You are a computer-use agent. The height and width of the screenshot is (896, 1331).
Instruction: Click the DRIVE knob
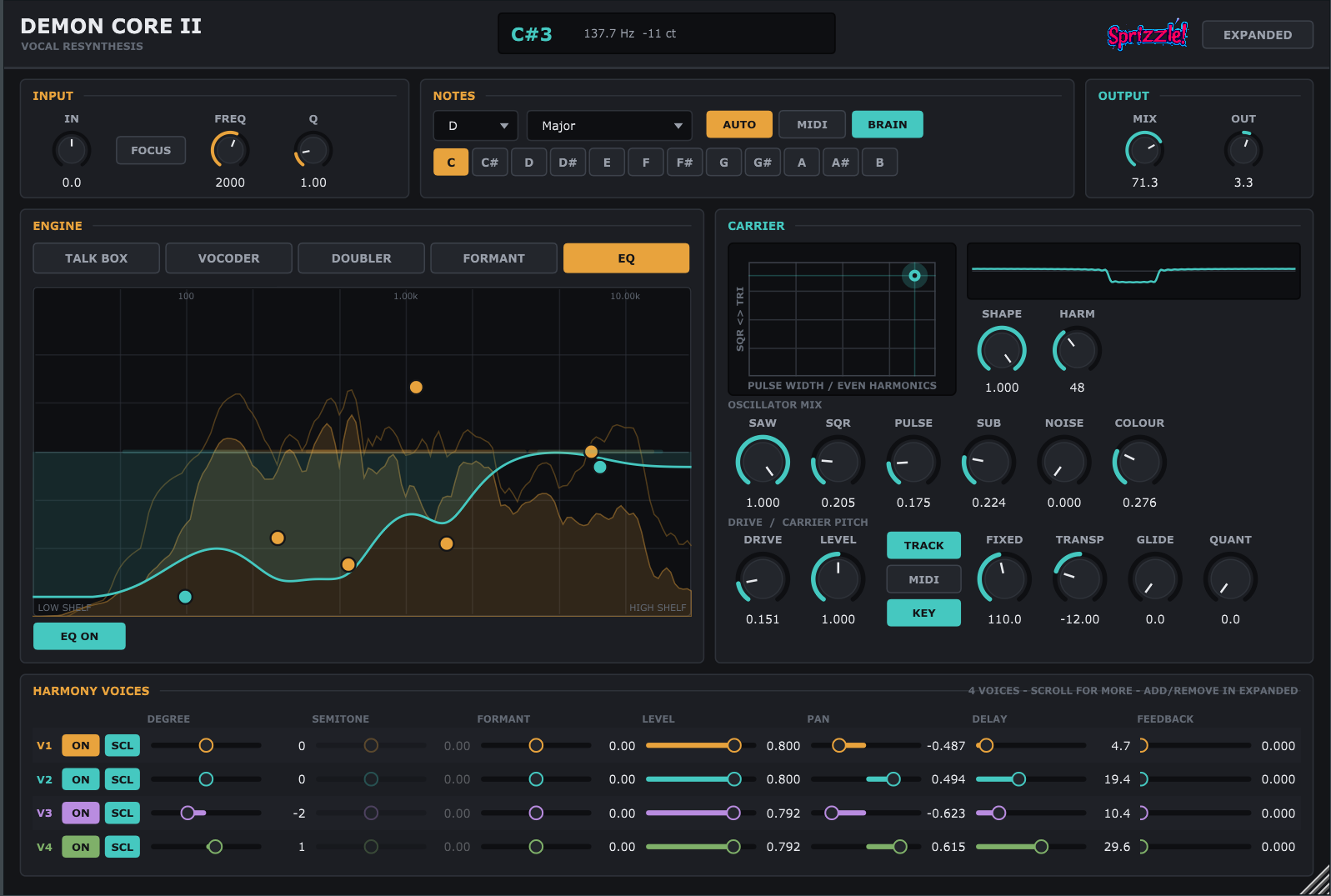(x=763, y=578)
